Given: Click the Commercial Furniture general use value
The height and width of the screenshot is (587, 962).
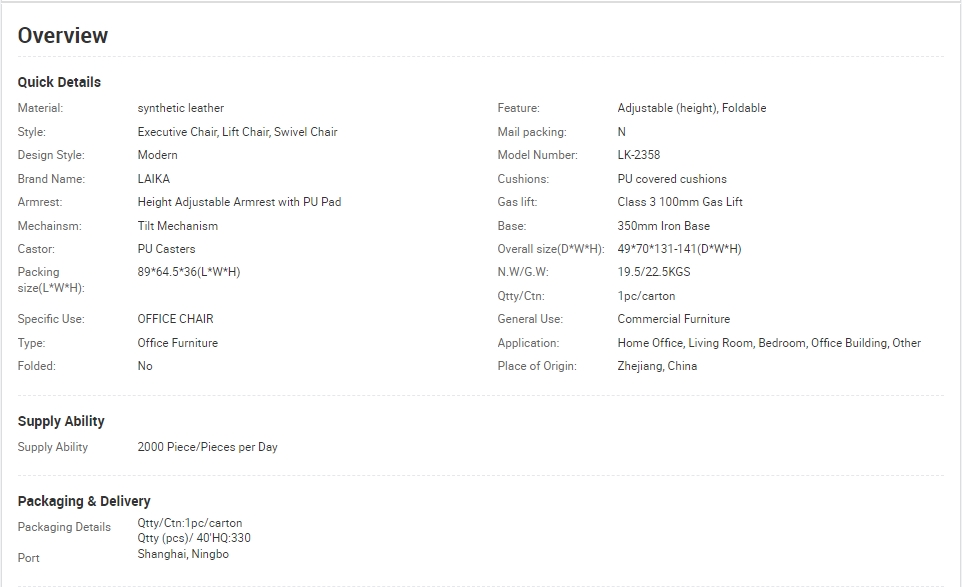Looking at the screenshot, I should (674, 319).
